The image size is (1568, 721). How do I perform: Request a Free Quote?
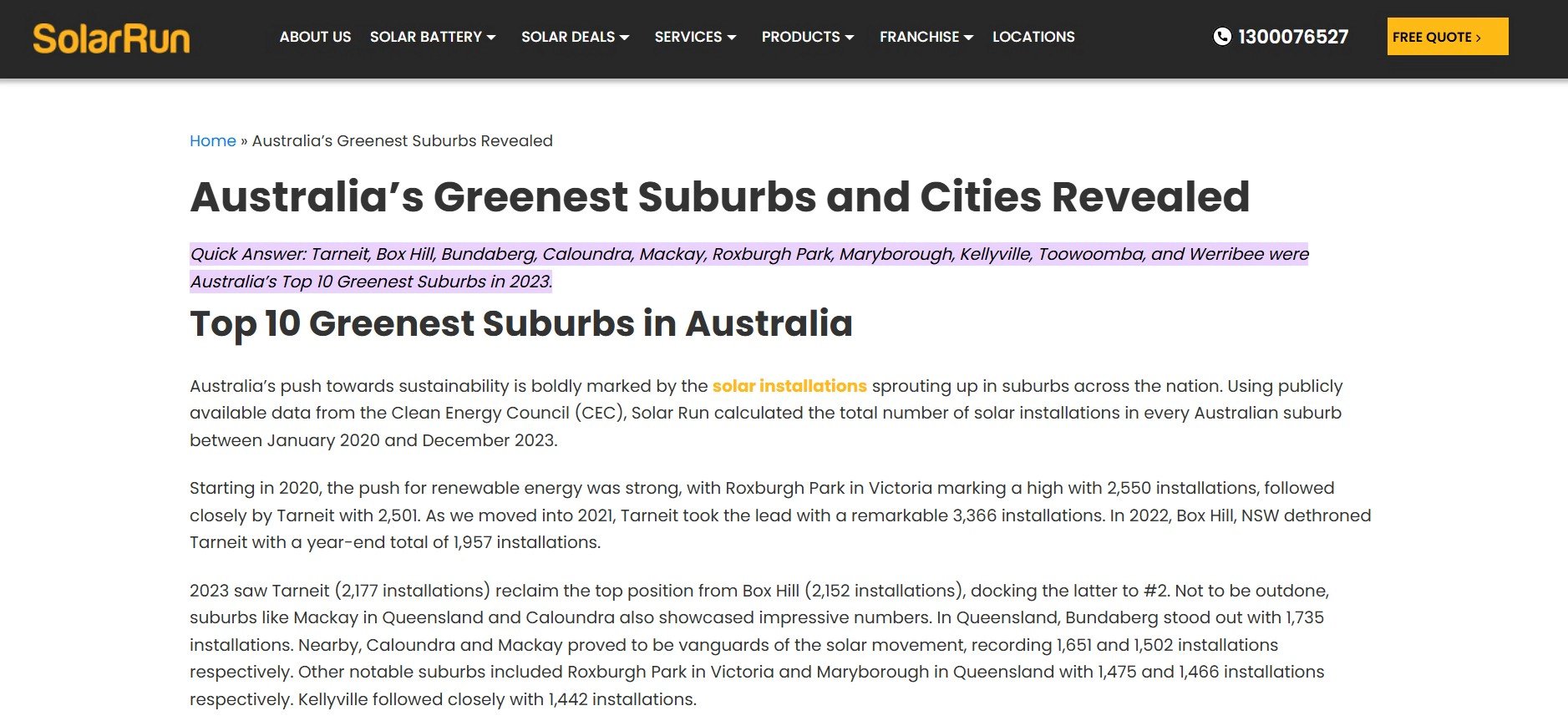[x=1448, y=37]
